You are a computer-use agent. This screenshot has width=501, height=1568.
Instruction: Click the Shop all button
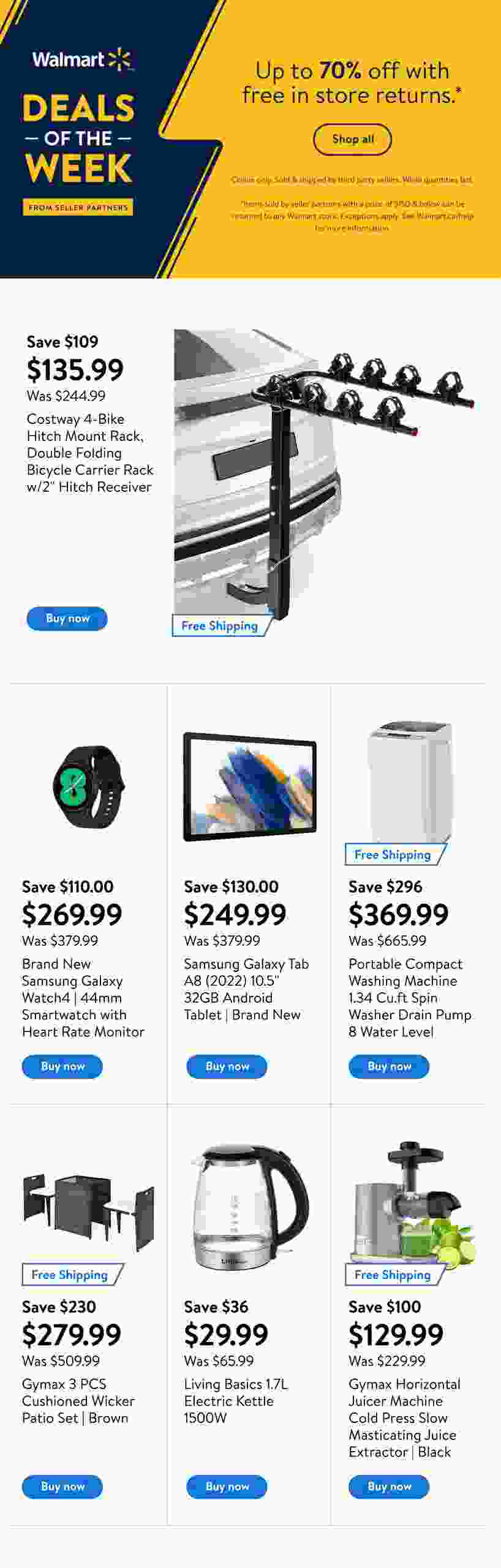pos(352,140)
